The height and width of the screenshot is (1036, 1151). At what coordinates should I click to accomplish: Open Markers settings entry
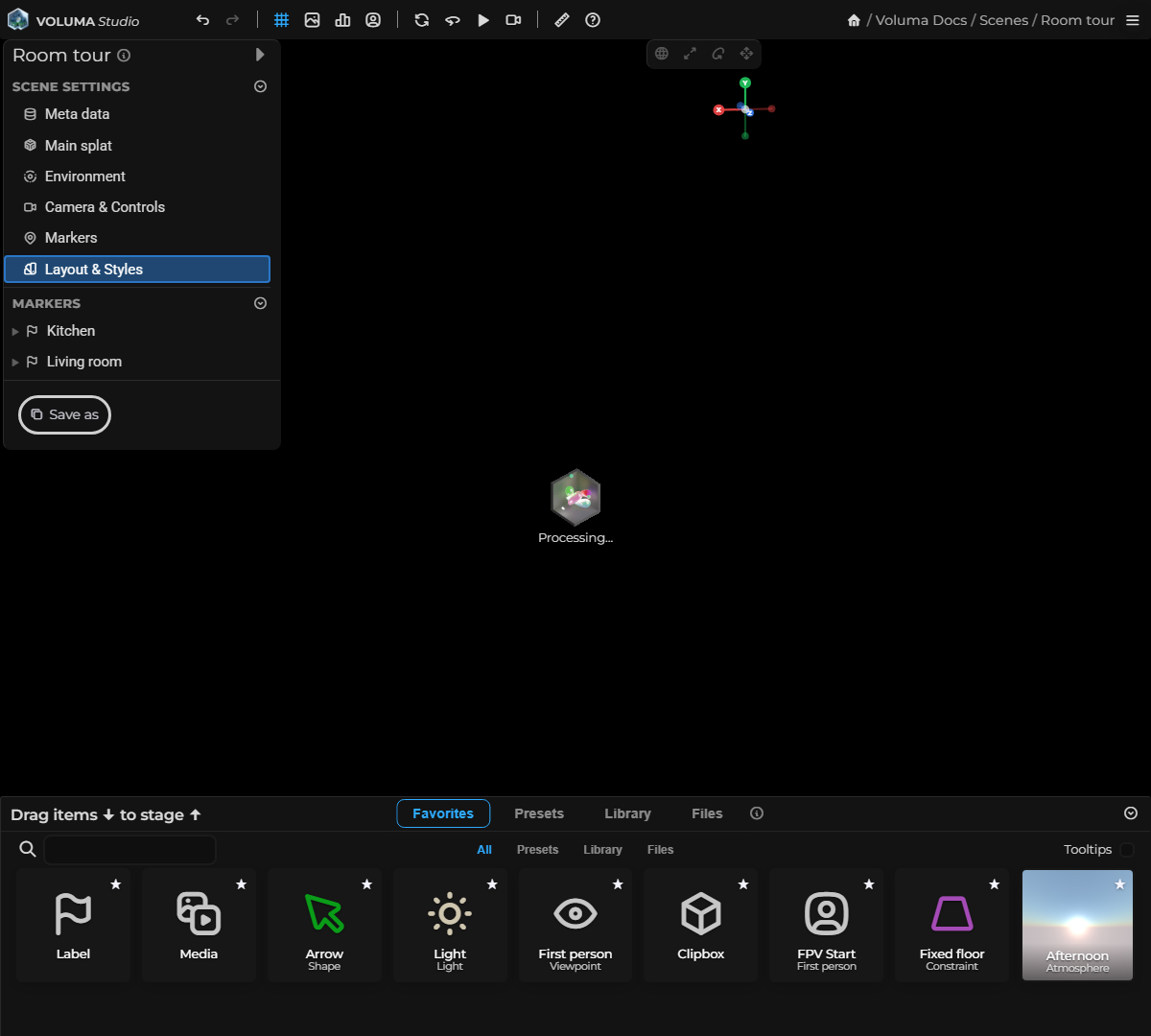[x=137, y=238]
